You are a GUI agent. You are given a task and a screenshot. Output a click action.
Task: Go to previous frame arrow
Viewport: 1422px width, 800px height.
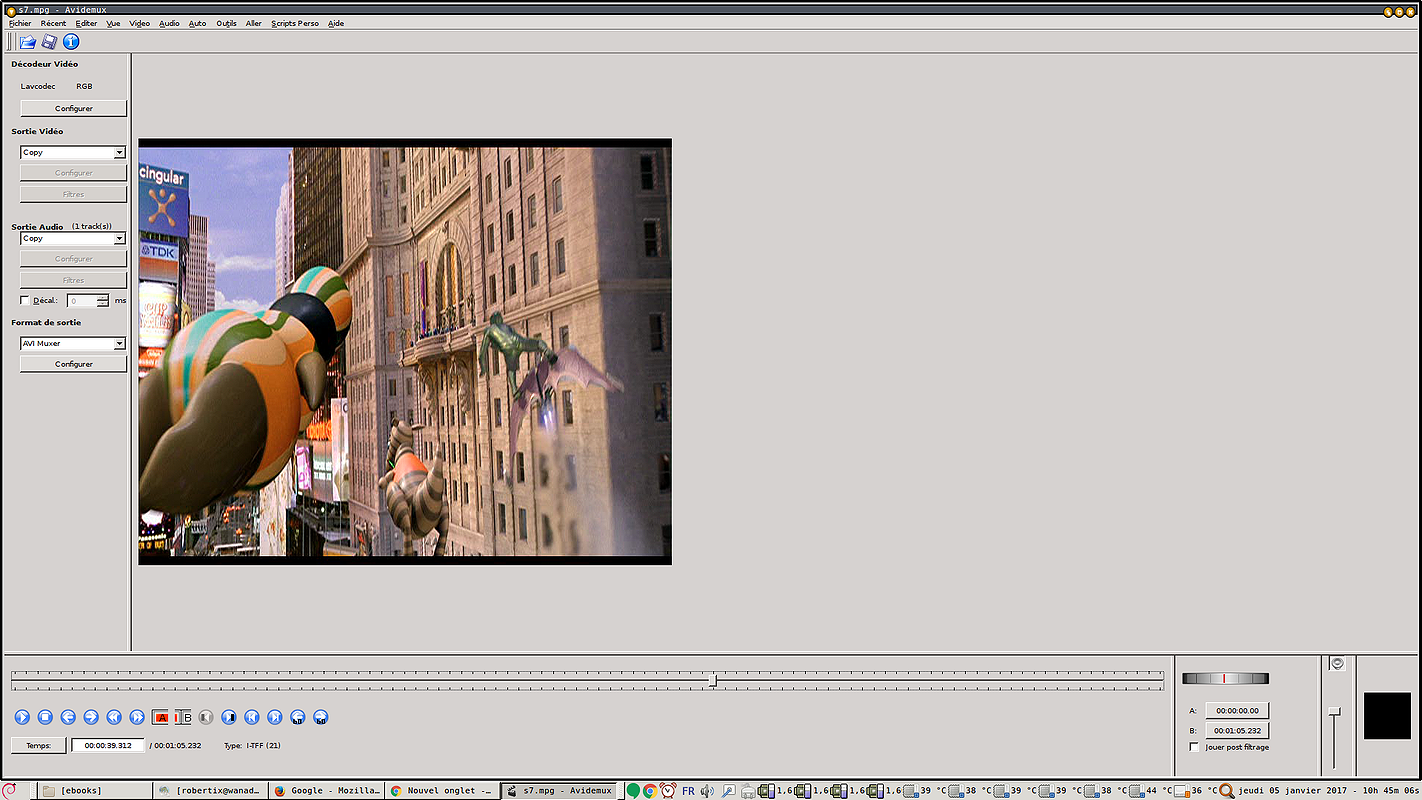pos(68,717)
